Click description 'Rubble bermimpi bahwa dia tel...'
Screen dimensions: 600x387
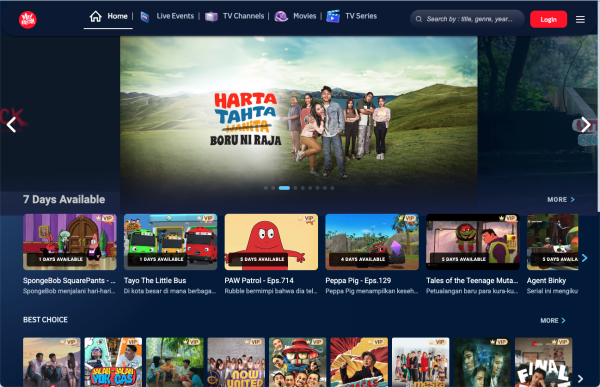271,291
